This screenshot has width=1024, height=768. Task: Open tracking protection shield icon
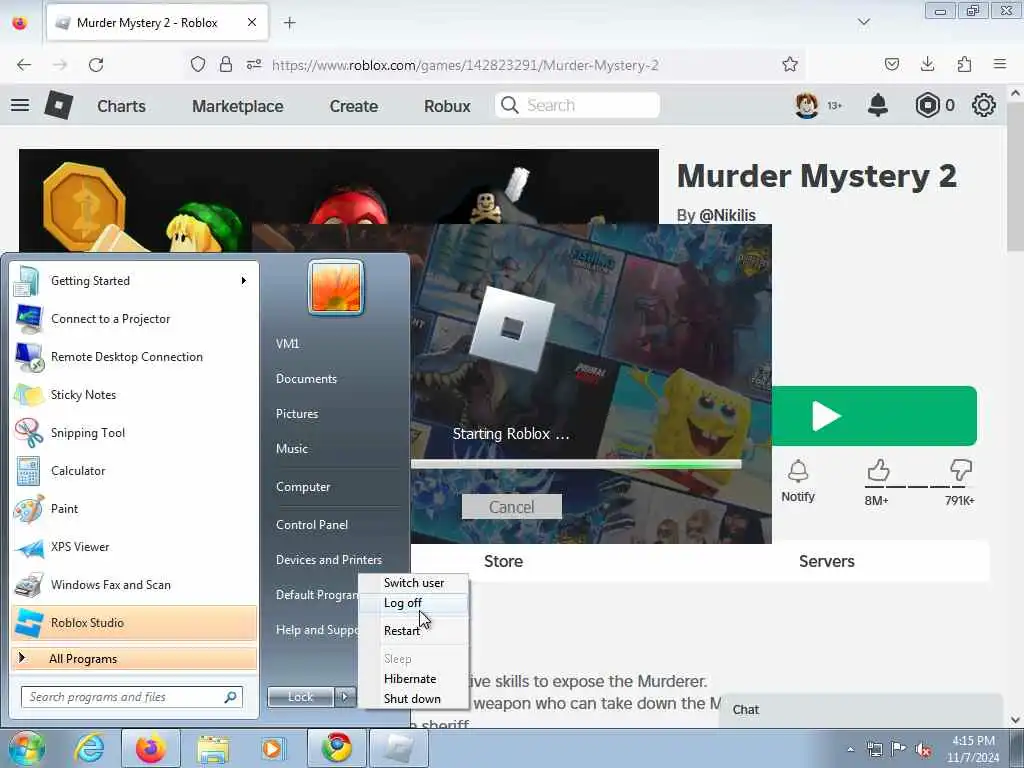pos(198,64)
